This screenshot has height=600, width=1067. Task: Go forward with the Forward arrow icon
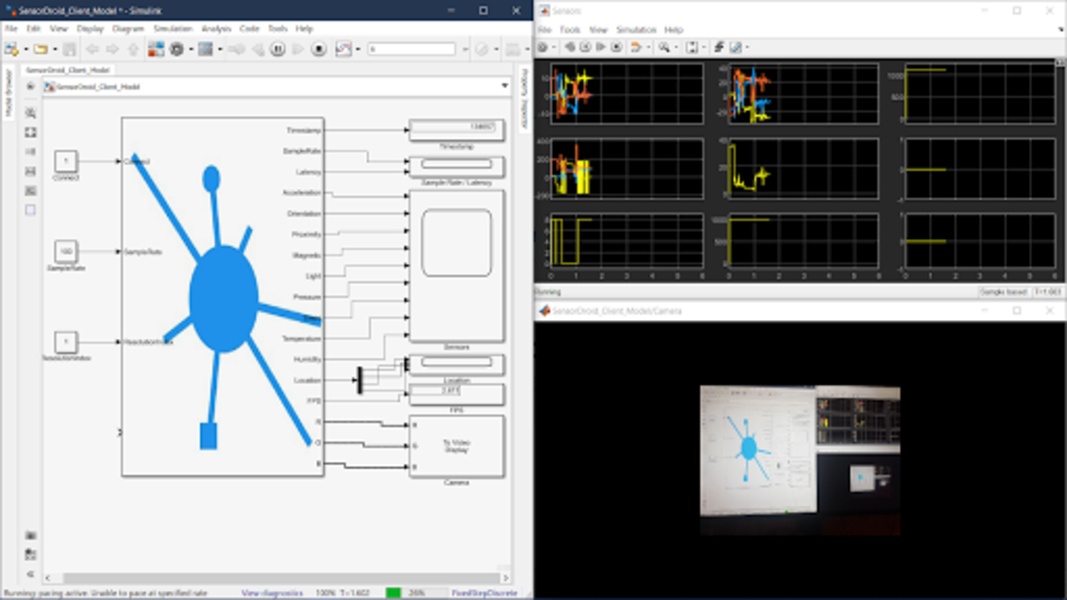(x=113, y=49)
